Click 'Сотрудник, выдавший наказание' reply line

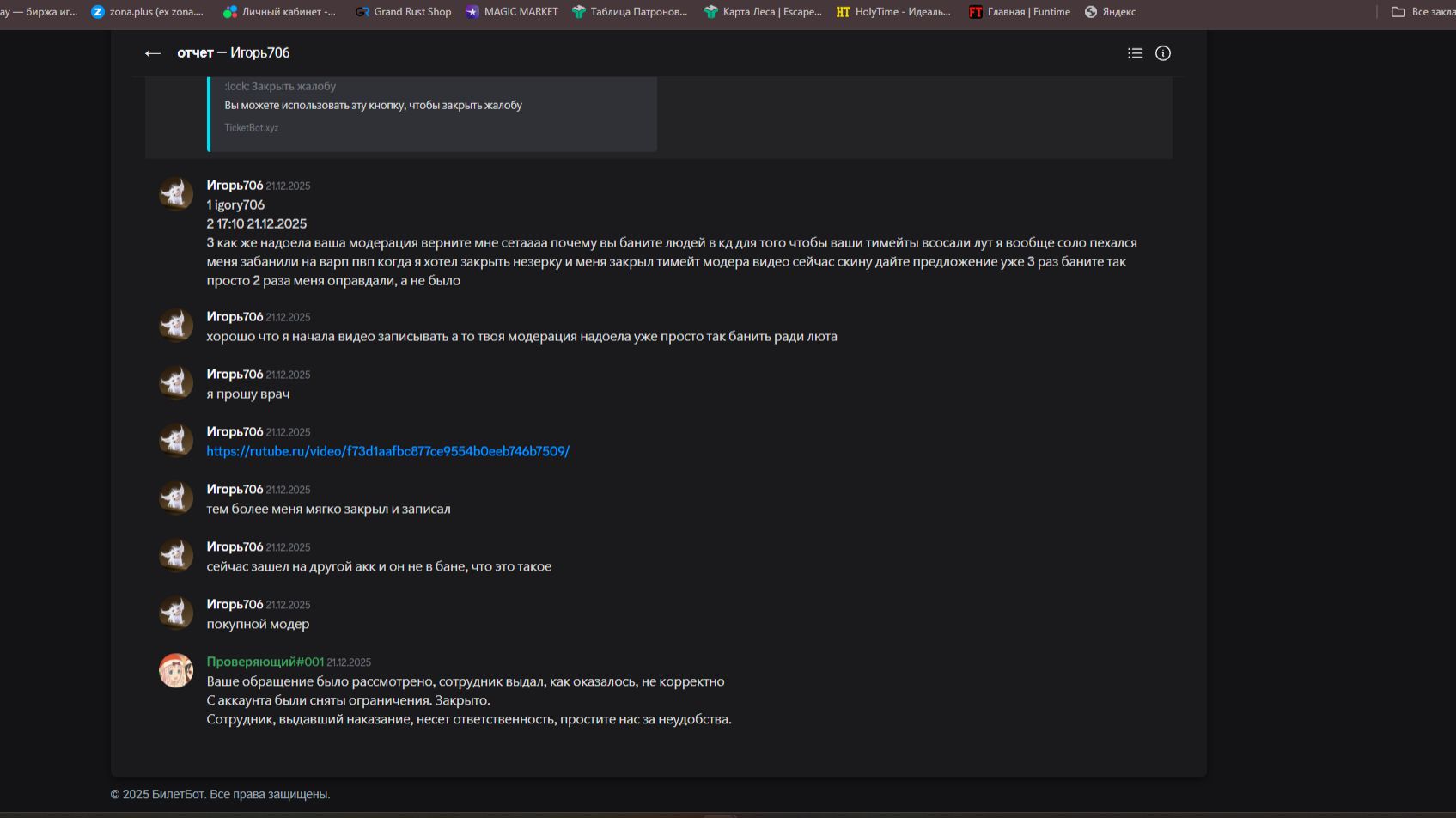(x=469, y=719)
